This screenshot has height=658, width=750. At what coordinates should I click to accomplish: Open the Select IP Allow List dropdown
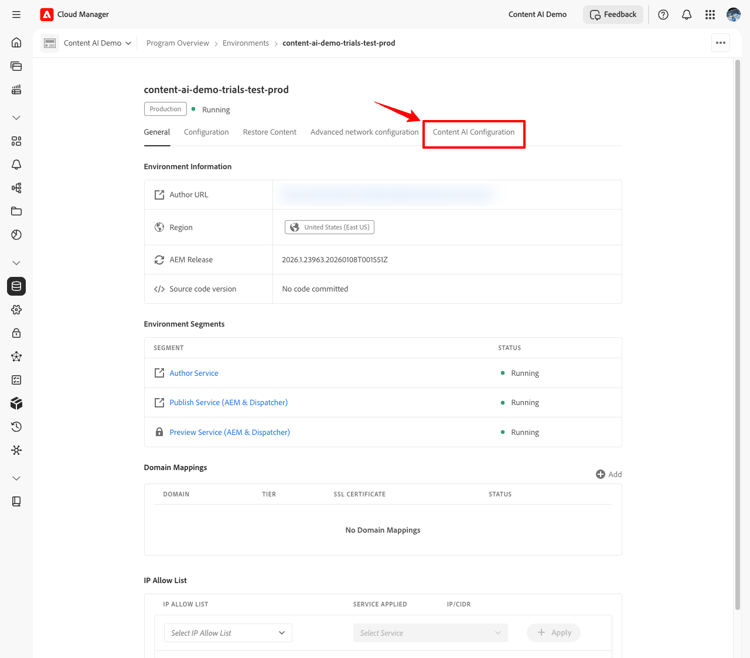click(x=228, y=633)
